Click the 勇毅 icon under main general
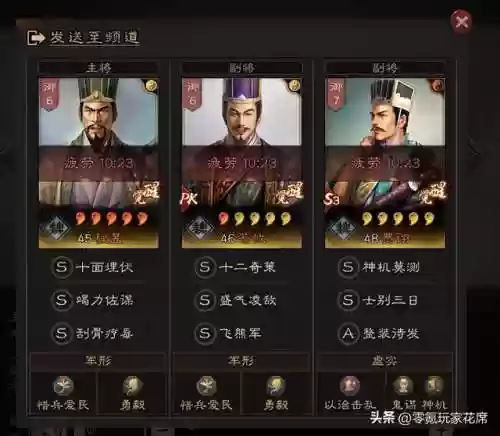The height and width of the screenshot is (436, 500). pos(132,386)
